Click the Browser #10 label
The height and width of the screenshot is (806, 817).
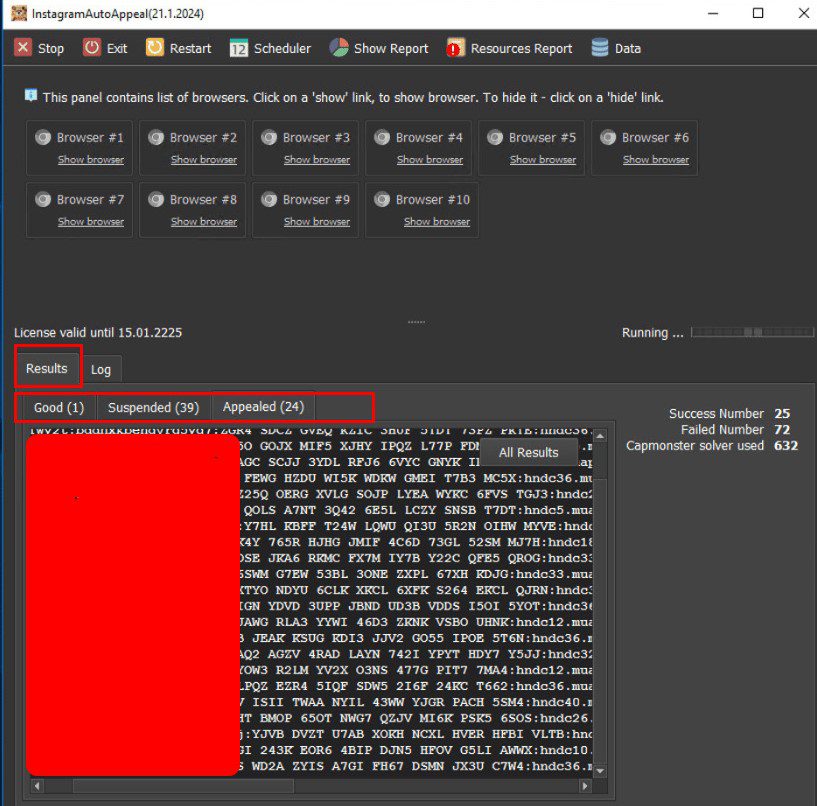433,200
